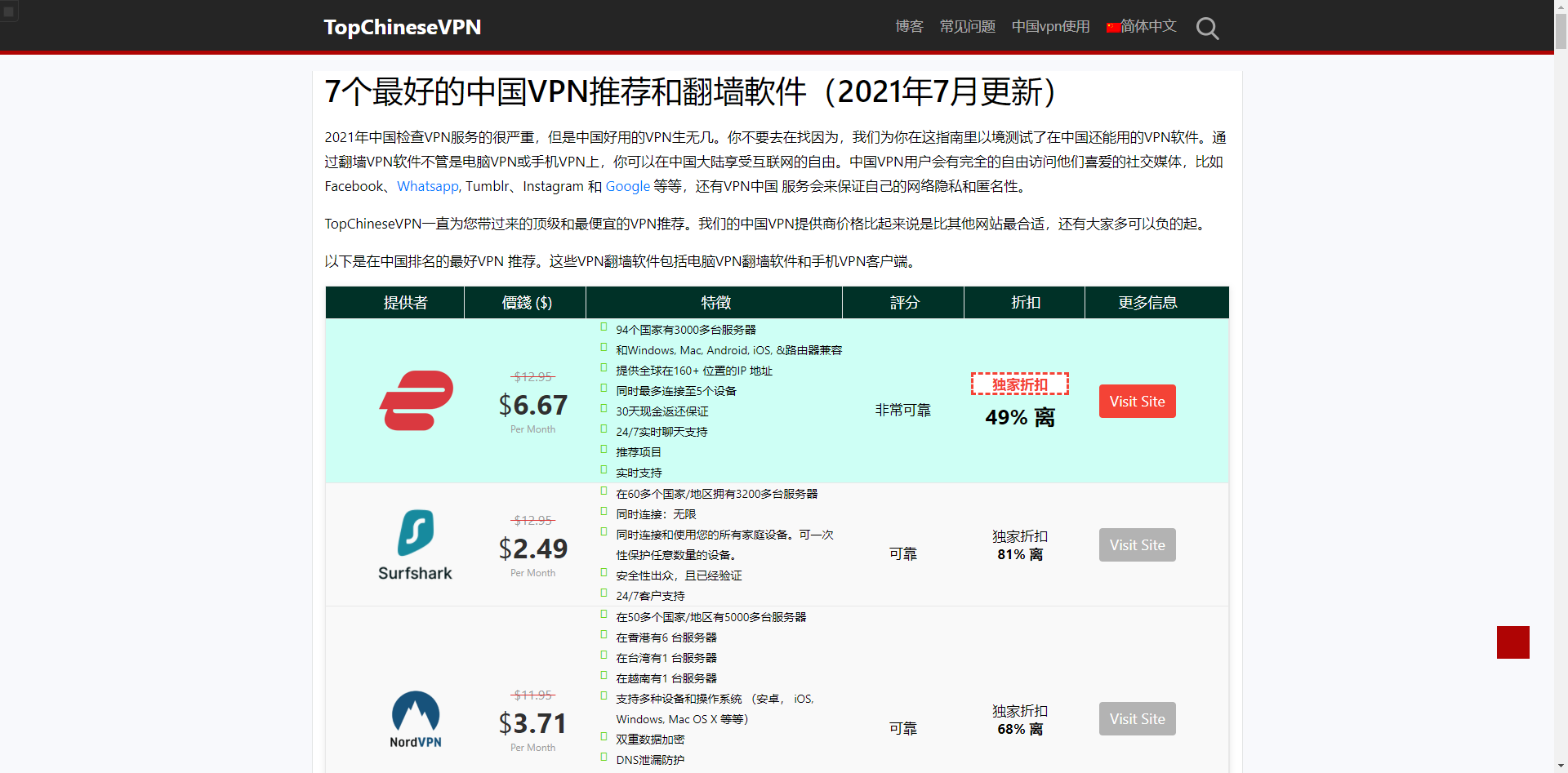Visit Site for Surfshark
Image resolution: width=1568 pixels, height=773 pixels.
pyautogui.click(x=1137, y=545)
